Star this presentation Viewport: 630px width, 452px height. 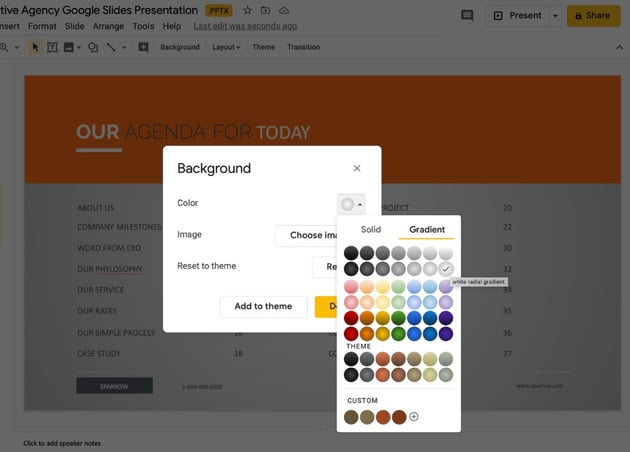pyautogui.click(x=247, y=10)
